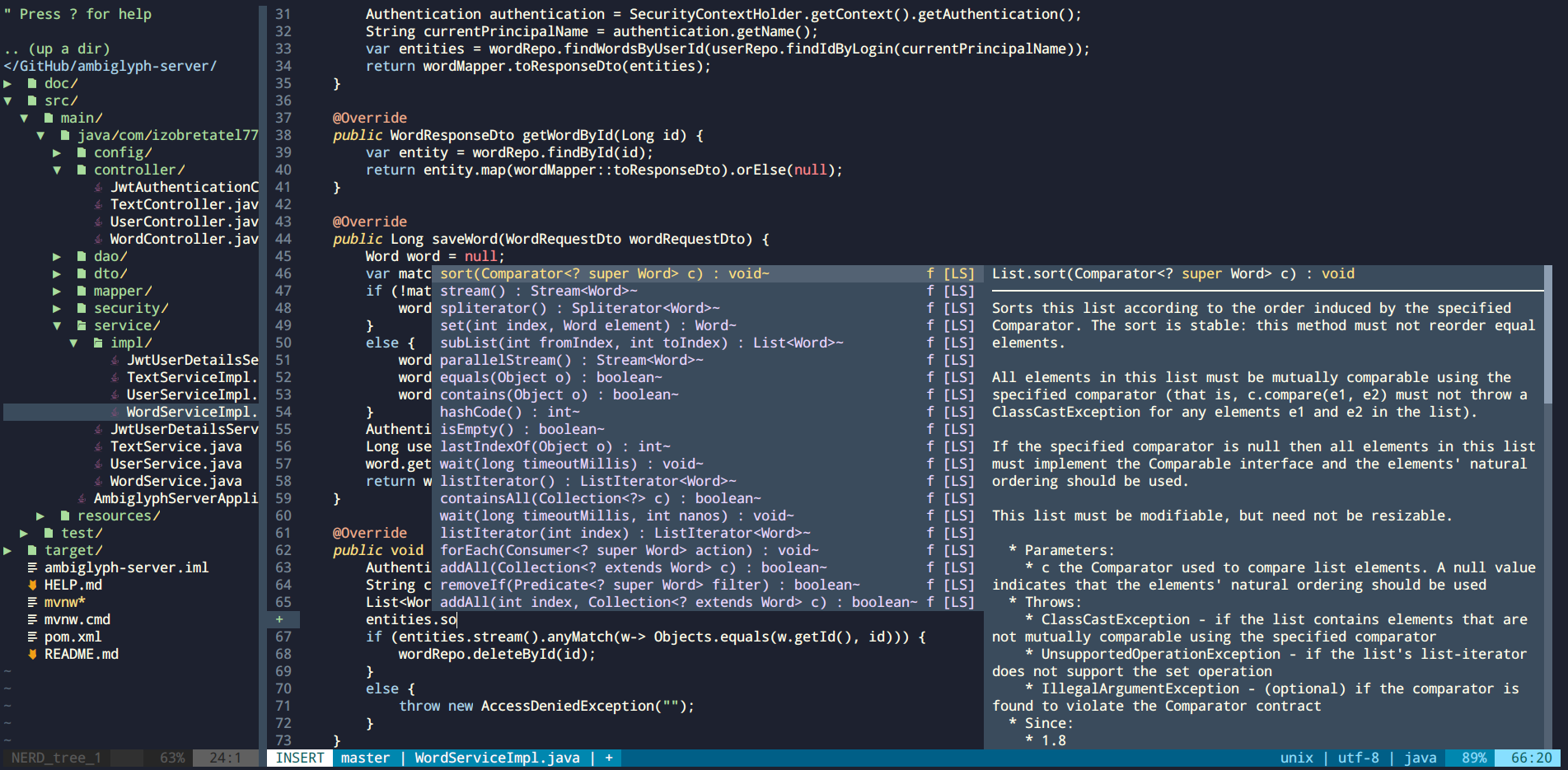1568x770 pixels.
Task: Expand the dao/ folder arrow
Action: click(x=57, y=256)
